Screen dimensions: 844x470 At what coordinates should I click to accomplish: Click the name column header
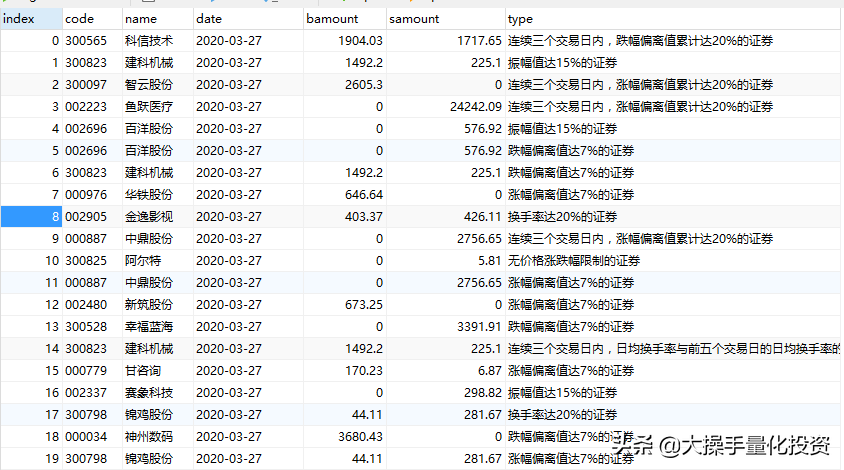(158, 19)
